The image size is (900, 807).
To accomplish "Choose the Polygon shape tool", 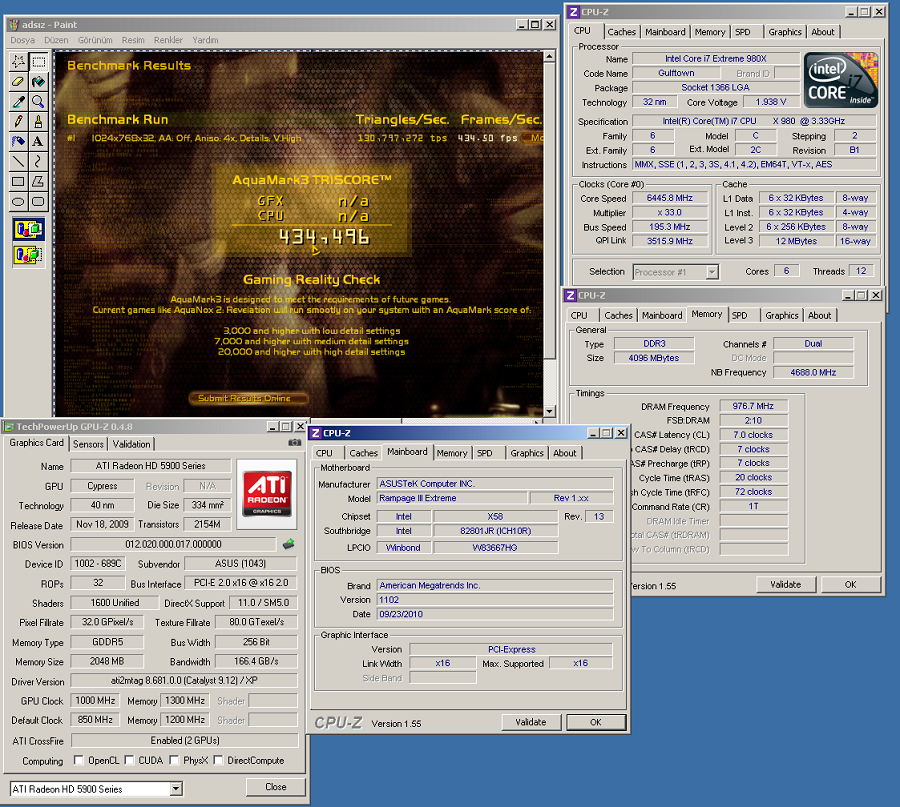I will [38, 181].
